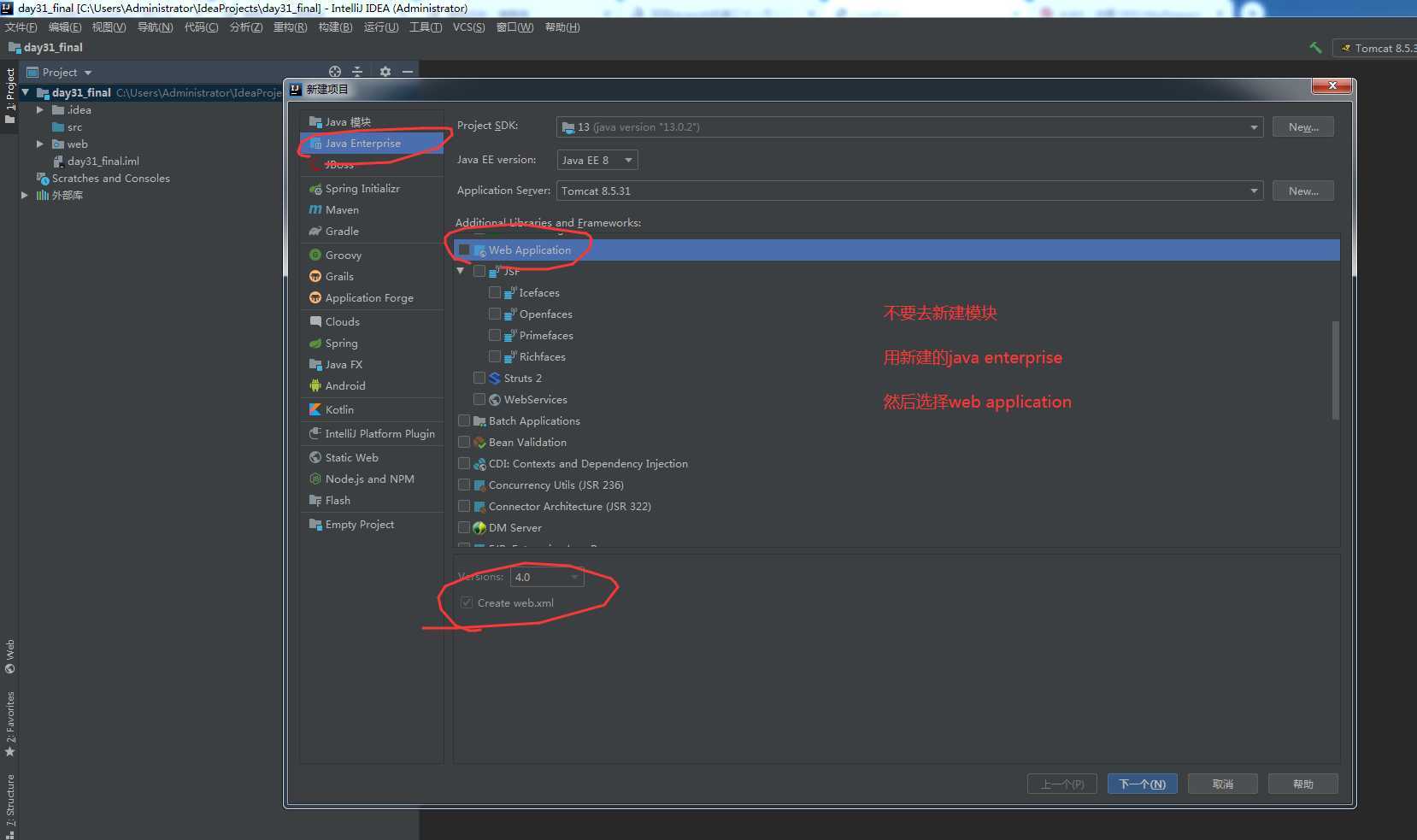Select Grails project type
Screen dimensions: 1417x840
(x=339, y=276)
